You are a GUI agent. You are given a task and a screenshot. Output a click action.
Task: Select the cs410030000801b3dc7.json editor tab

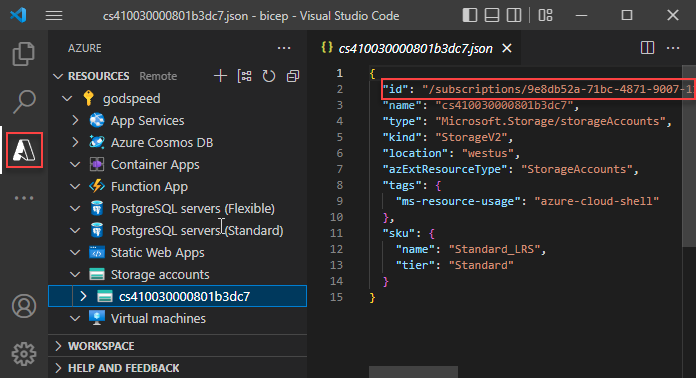click(x=416, y=48)
